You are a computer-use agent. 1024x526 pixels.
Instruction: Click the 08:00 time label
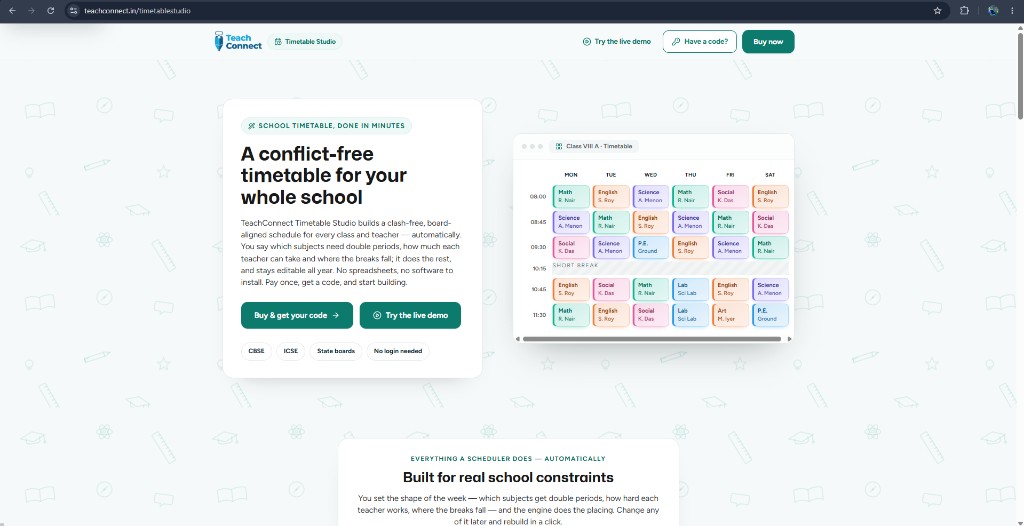(538, 197)
